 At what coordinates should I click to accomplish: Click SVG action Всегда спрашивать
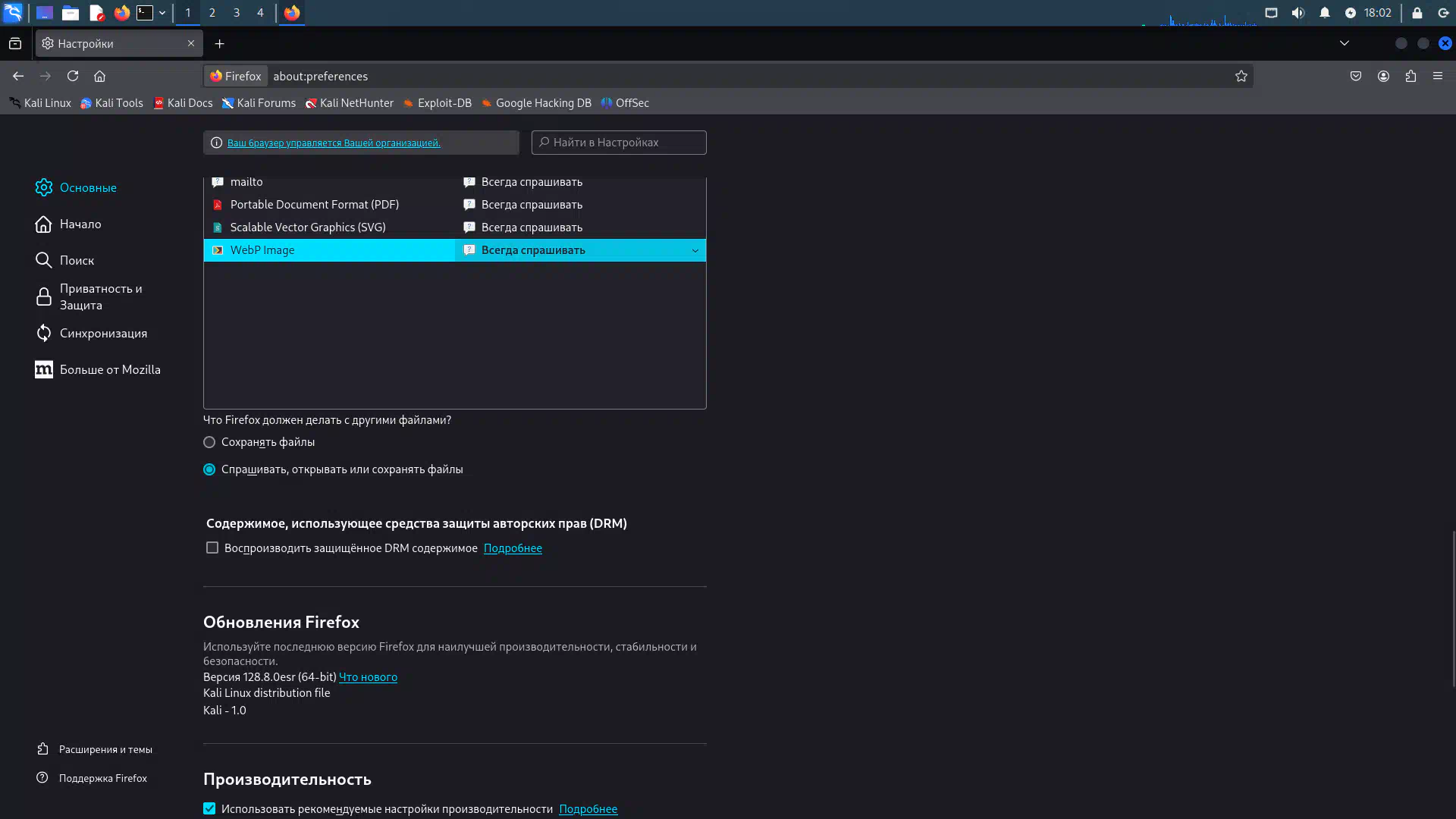[x=532, y=227]
